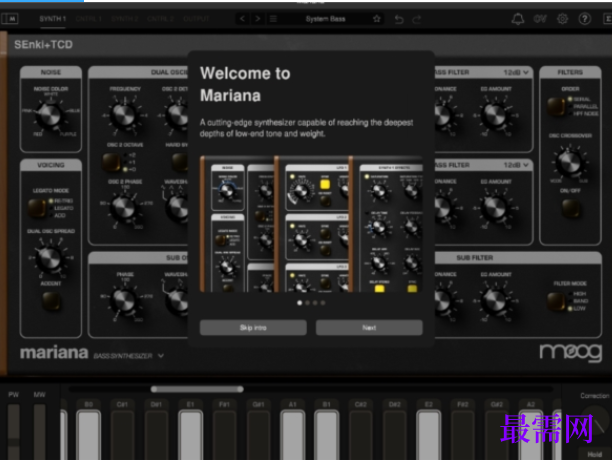Click the PW pitch wheel slider

pos(14,432)
